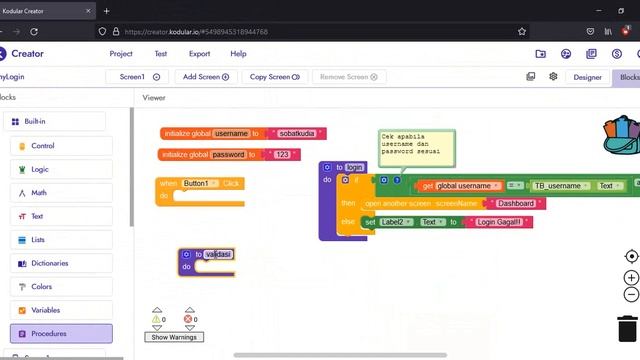The width and height of the screenshot is (640, 360).
Task: Open the Math blocks category
Action: pyautogui.click(x=61, y=193)
